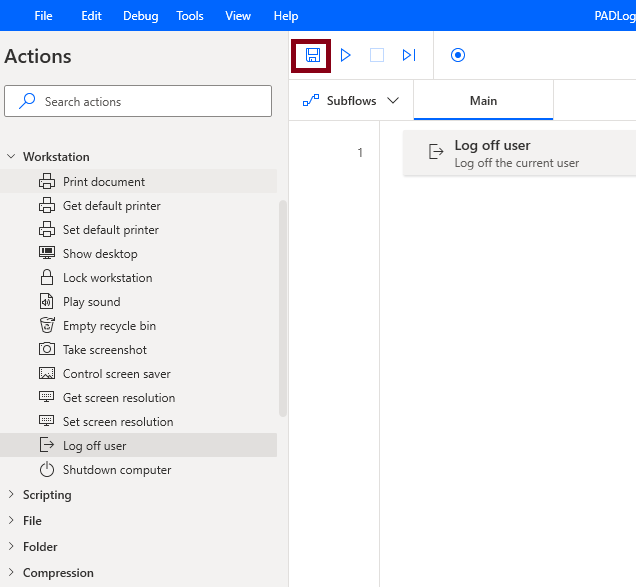Click the printer icon beside Get default printer
636x587 pixels.
[47, 205]
